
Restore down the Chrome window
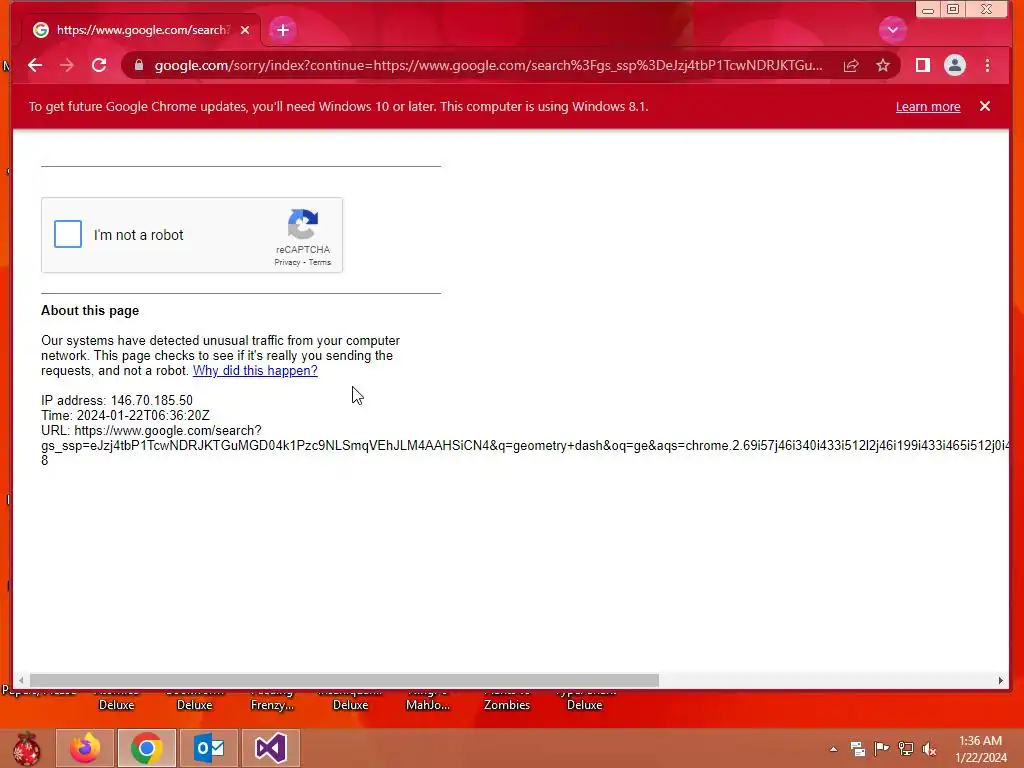tap(953, 9)
